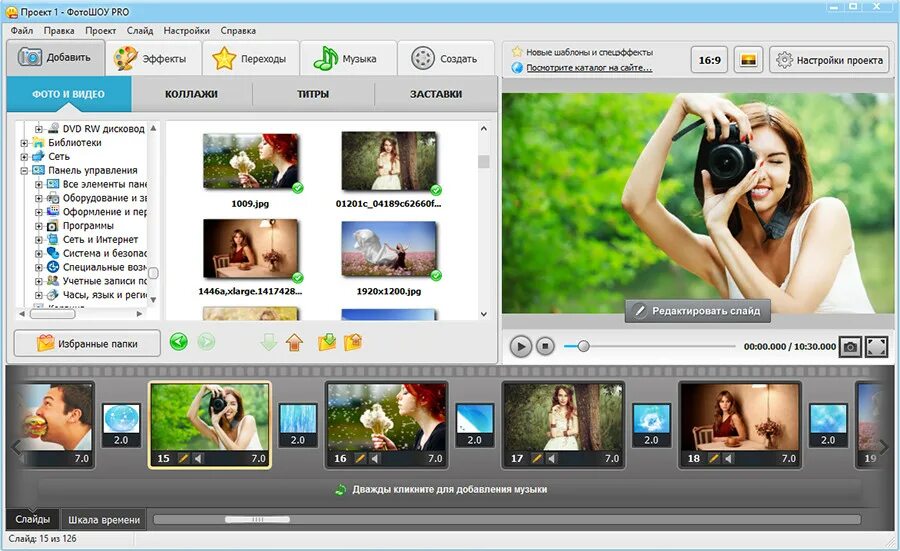Open the Справка menu
The height and width of the screenshot is (551, 900).
point(238,30)
